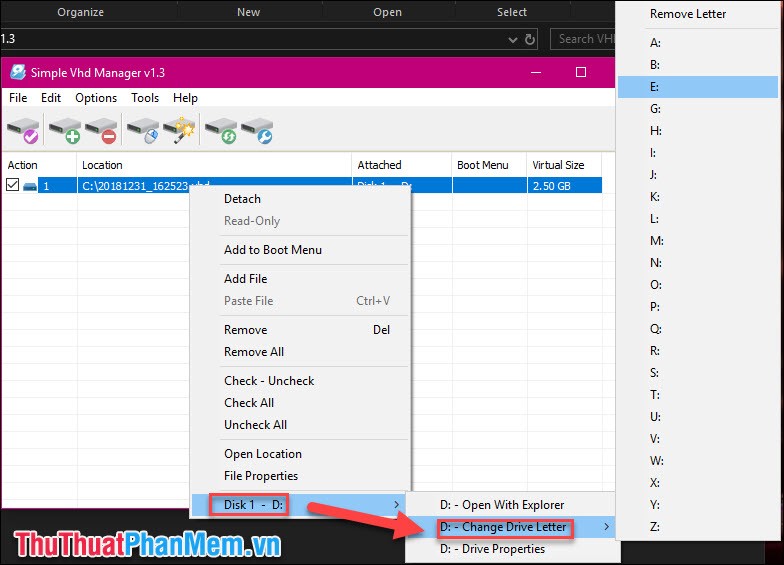Expand the Disk 1 - D: submenu

coord(298,505)
